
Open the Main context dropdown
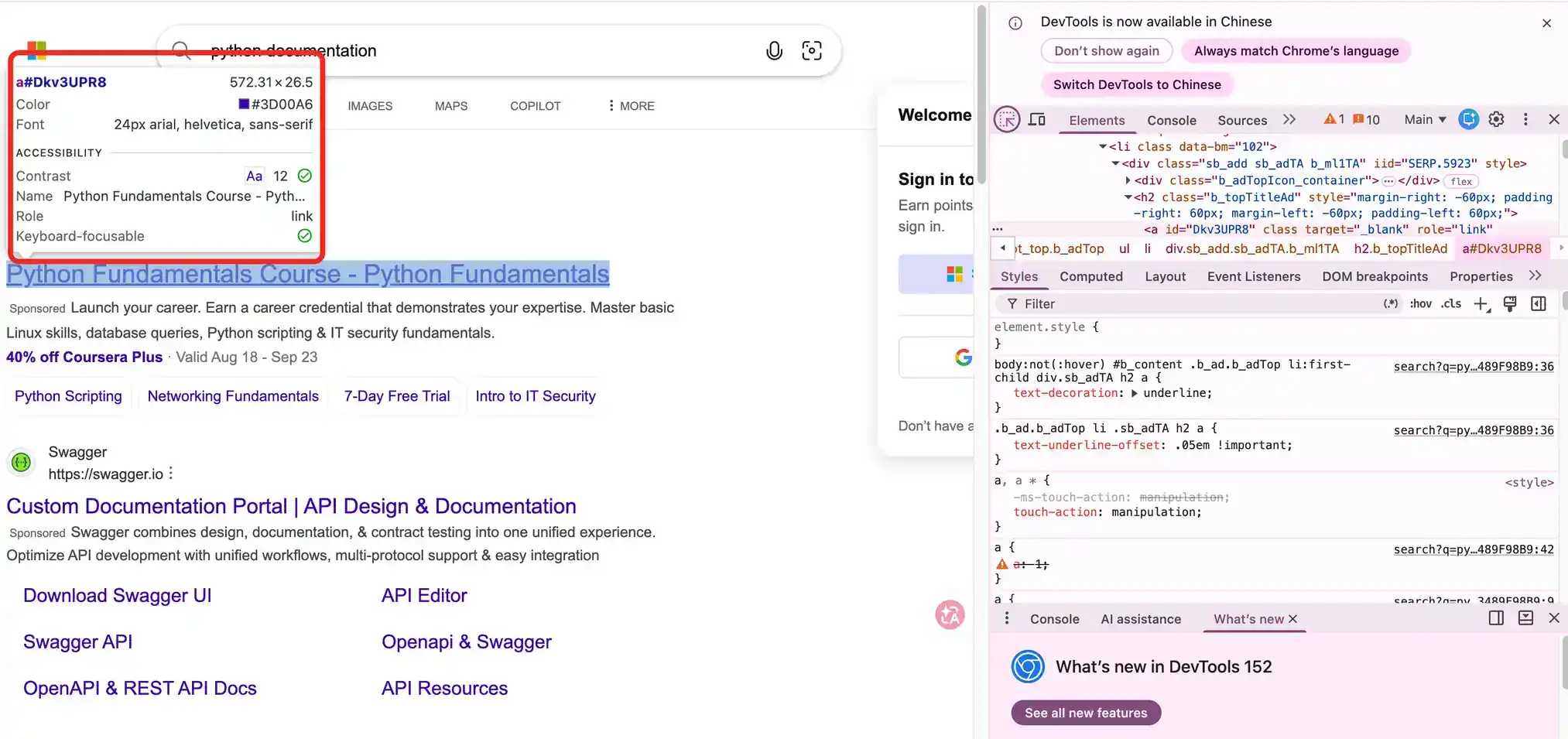pyautogui.click(x=1425, y=119)
